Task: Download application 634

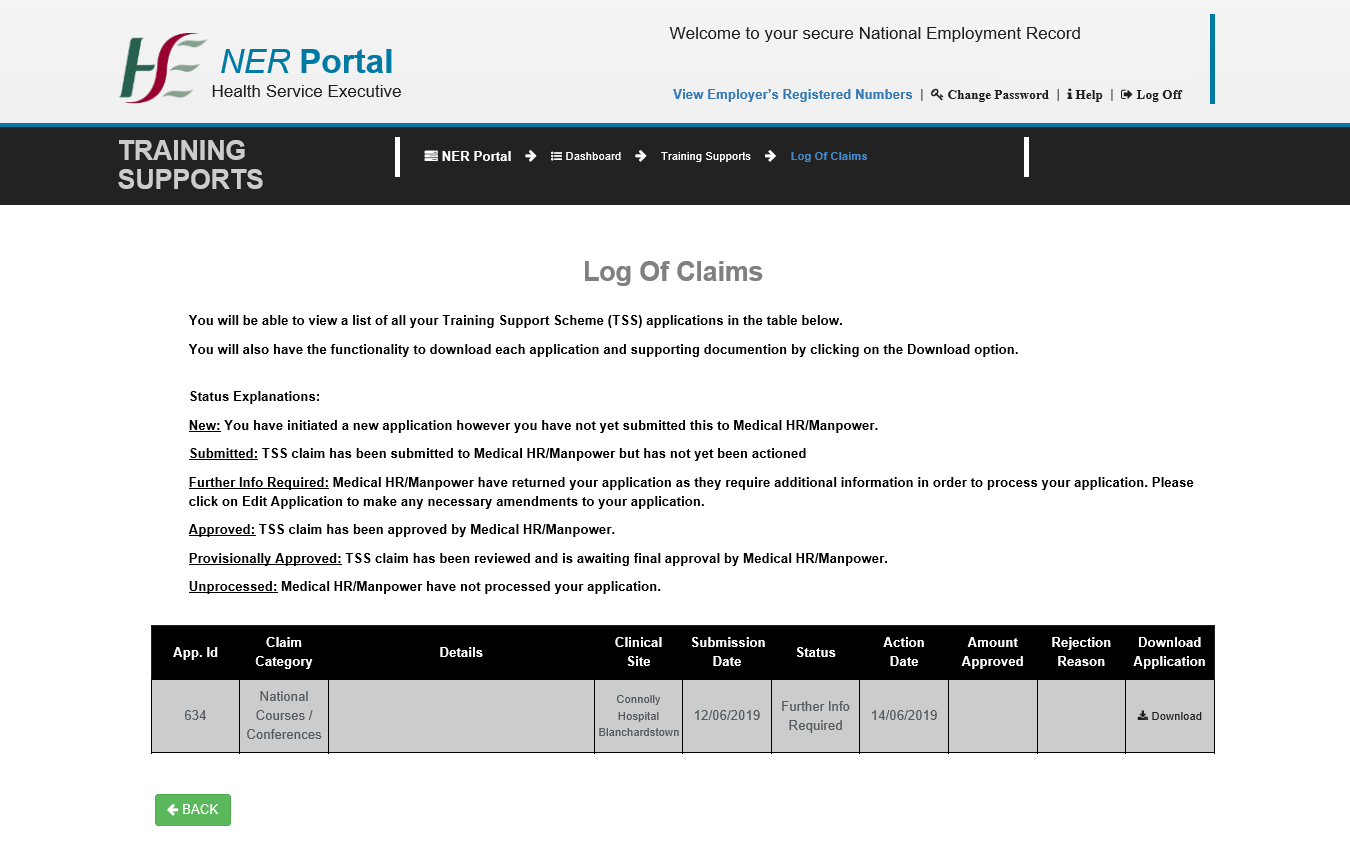Action: 1170,716
